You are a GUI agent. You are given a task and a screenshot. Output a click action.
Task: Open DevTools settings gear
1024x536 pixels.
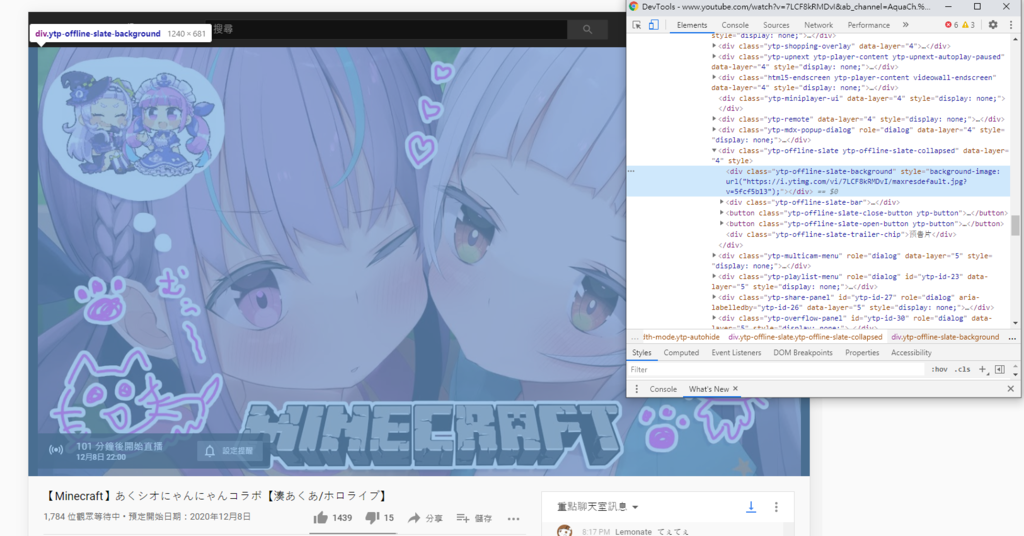pyautogui.click(x=993, y=25)
